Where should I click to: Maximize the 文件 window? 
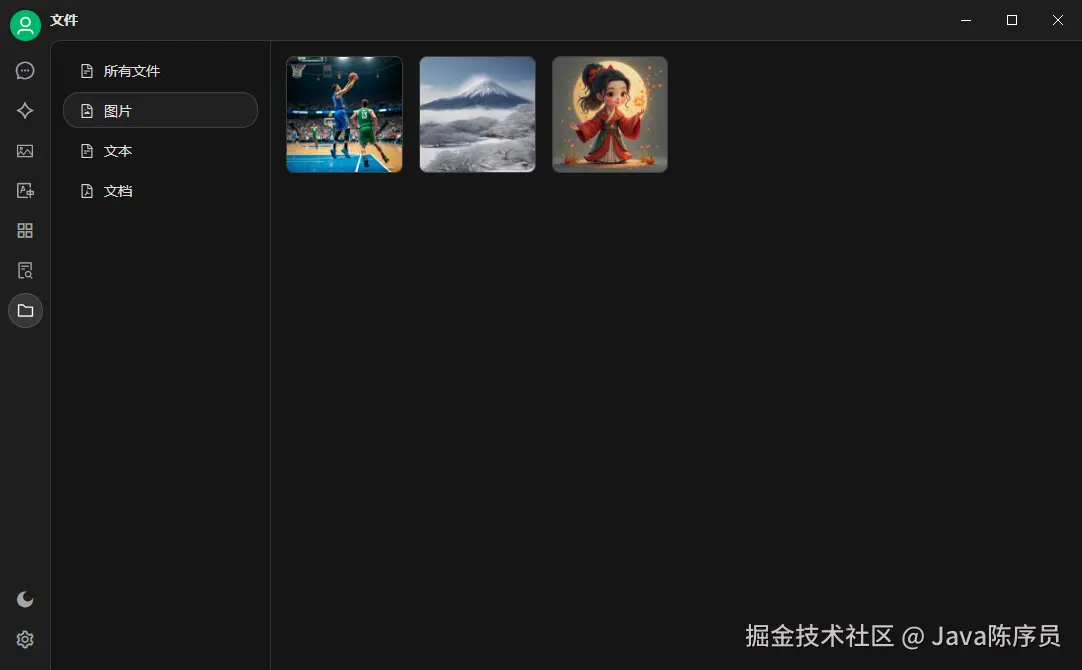click(x=1012, y=20)
